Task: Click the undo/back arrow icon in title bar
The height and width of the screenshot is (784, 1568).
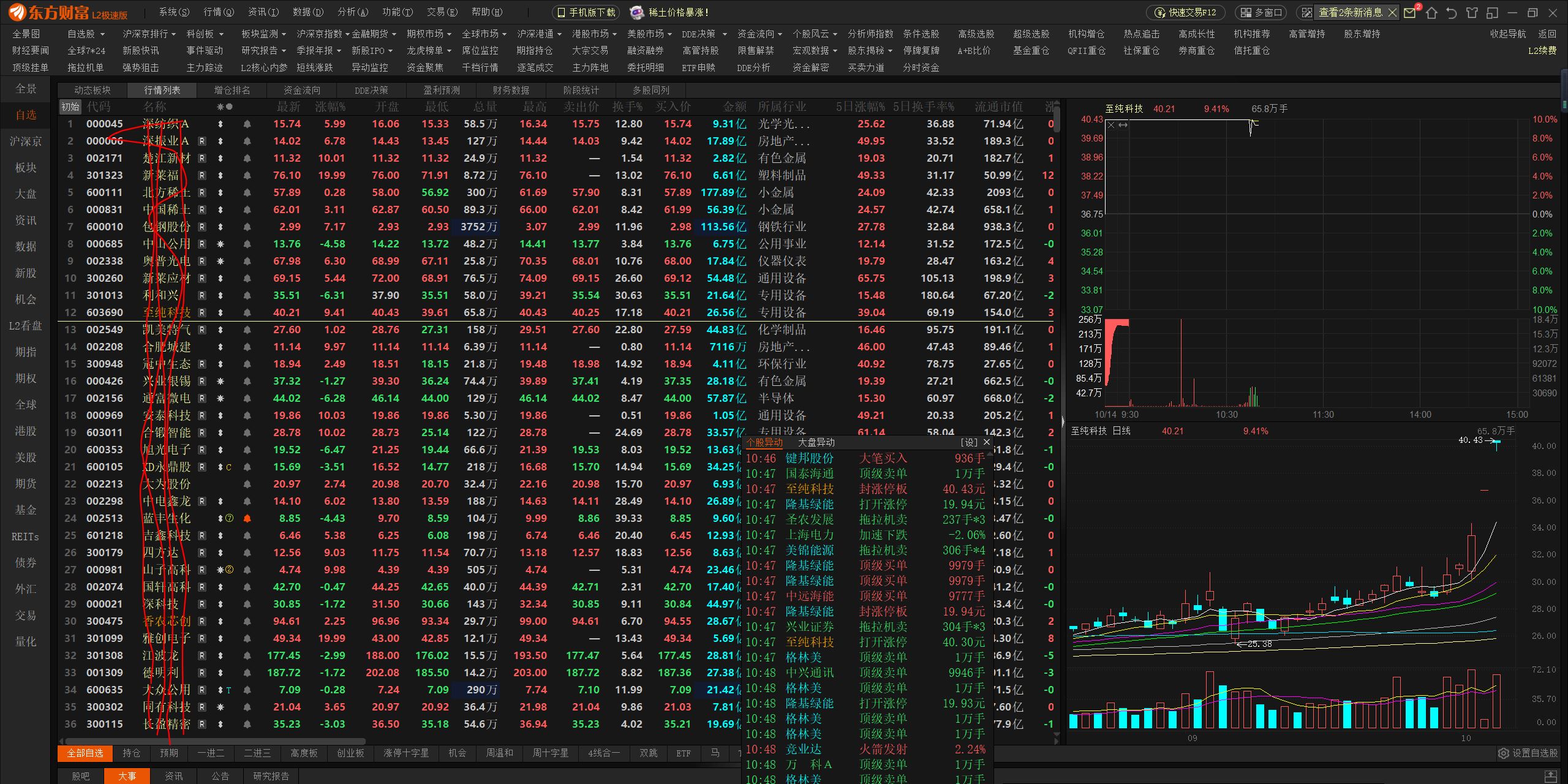Action: [1451, 12]
